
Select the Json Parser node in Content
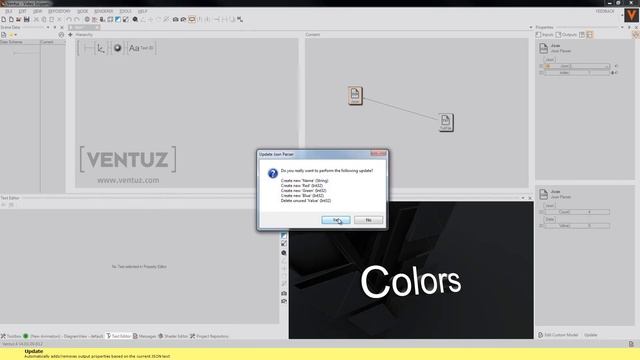click(355, 96)
